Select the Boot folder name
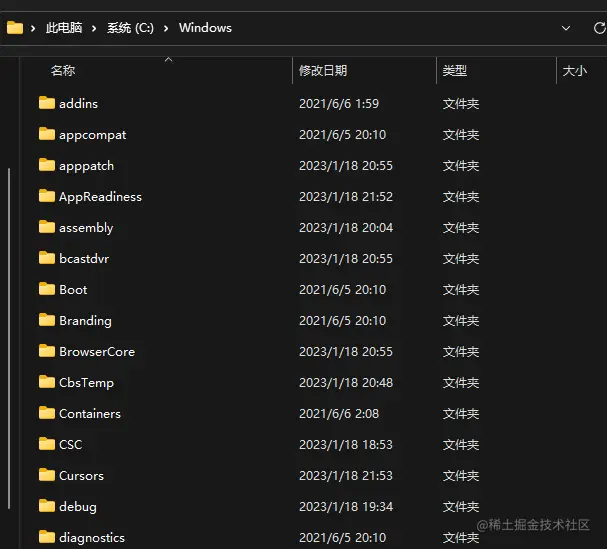The width and height of the screenshot is (607, 549). pyautogui.click(x=73, y=290)
